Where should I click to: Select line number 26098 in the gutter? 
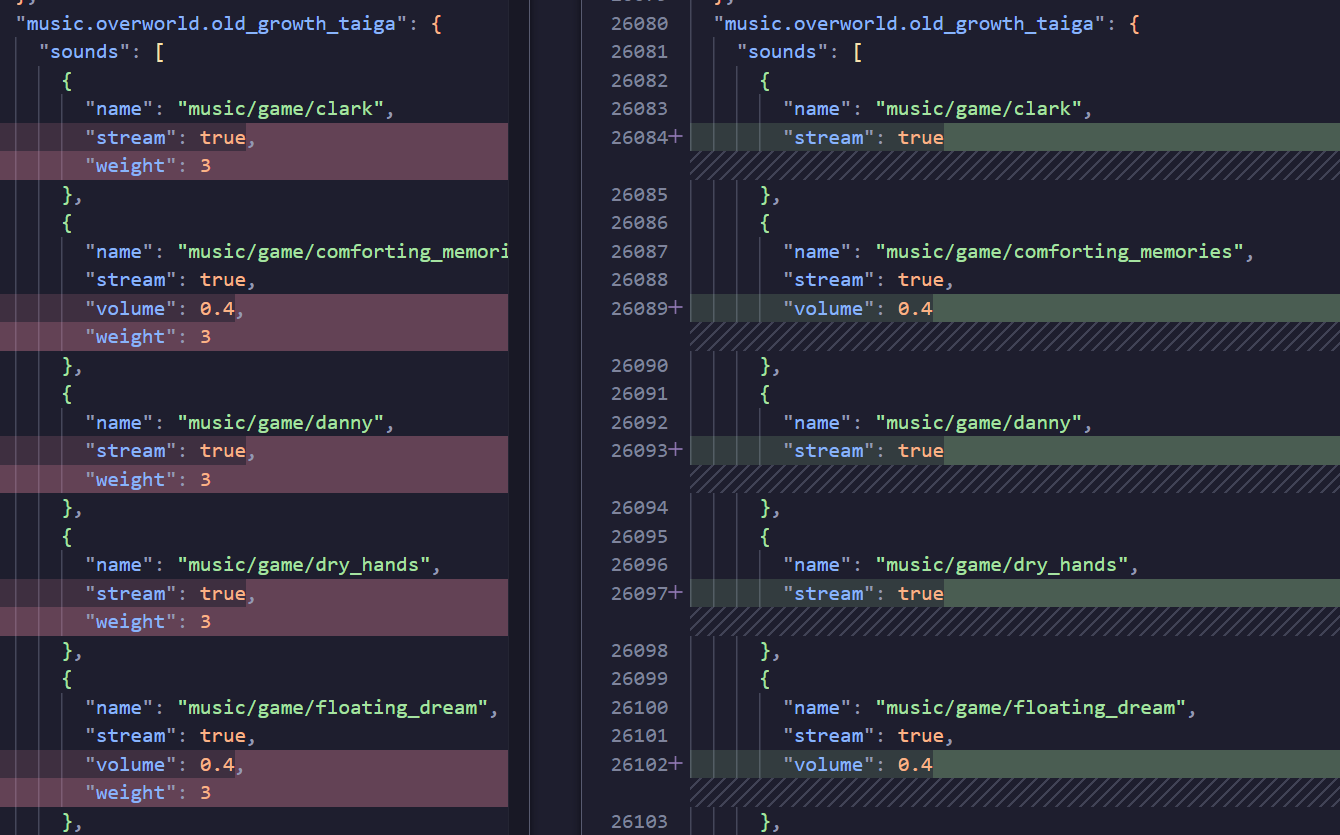click(640, 650)
